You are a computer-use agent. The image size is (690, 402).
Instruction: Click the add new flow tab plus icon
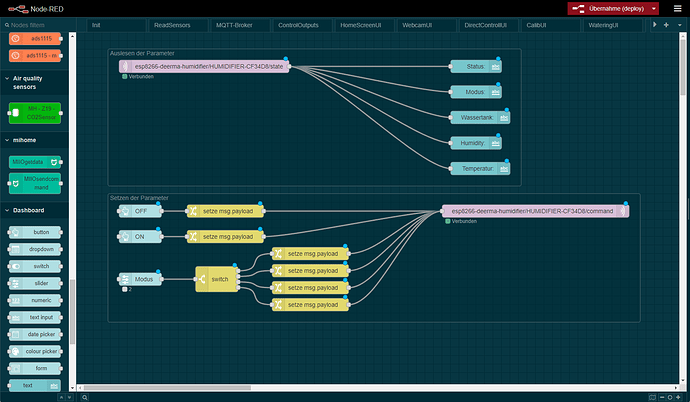tap(666, 25)
